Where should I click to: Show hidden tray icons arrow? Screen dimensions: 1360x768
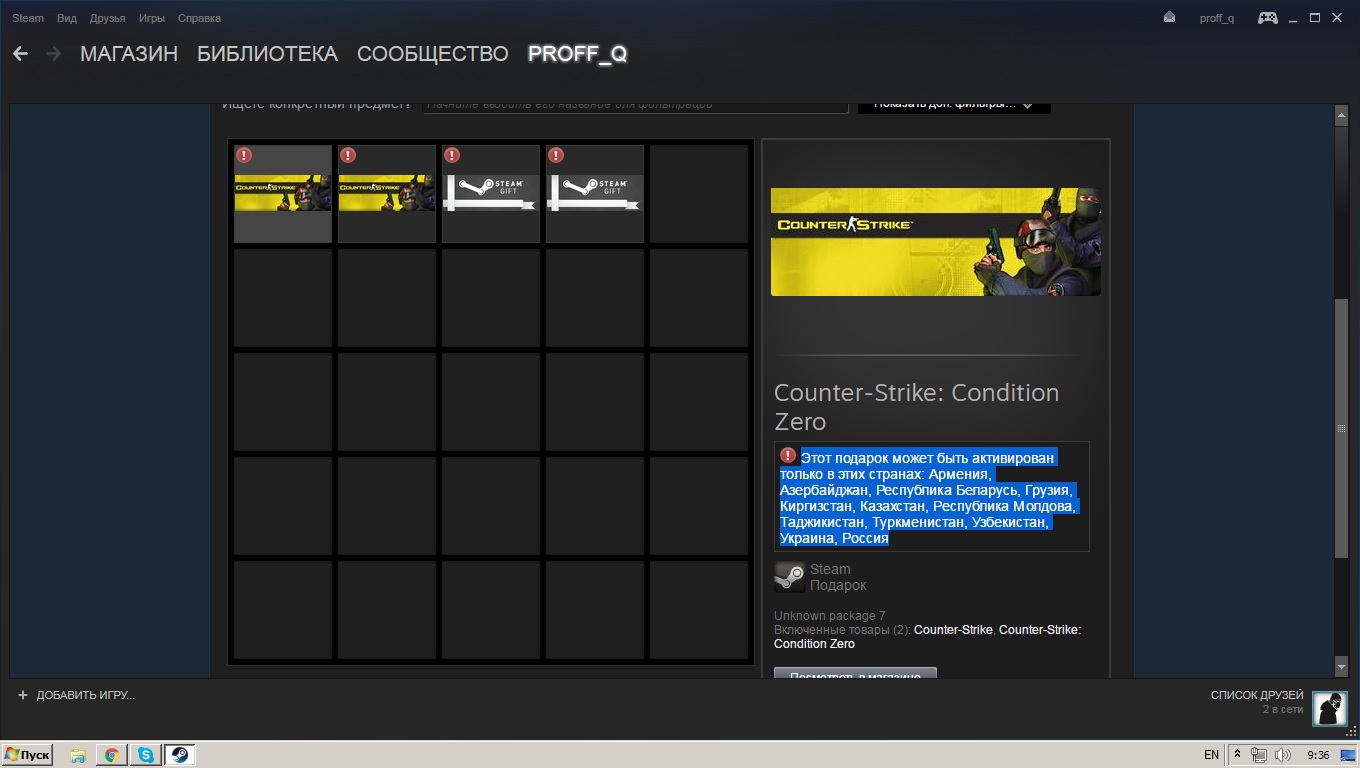point(1238,755)
